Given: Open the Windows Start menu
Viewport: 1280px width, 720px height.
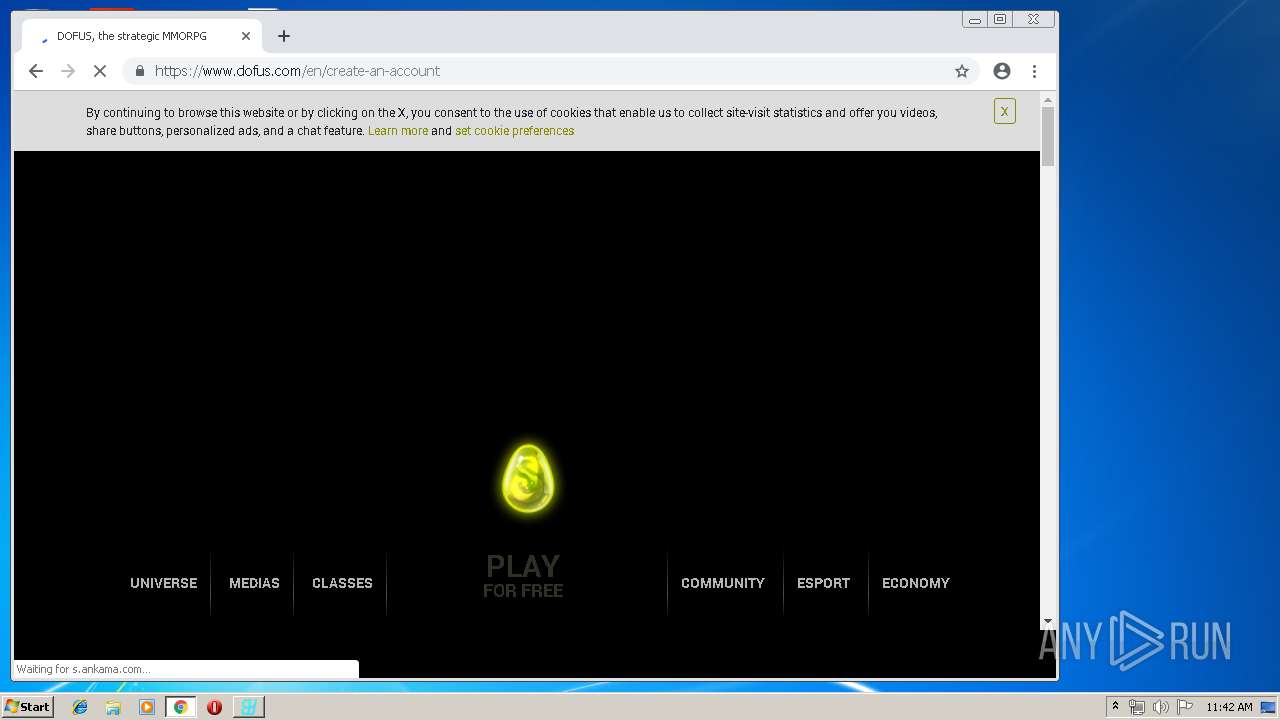Looking at the screenshot, I should click(x=27, y=707).
